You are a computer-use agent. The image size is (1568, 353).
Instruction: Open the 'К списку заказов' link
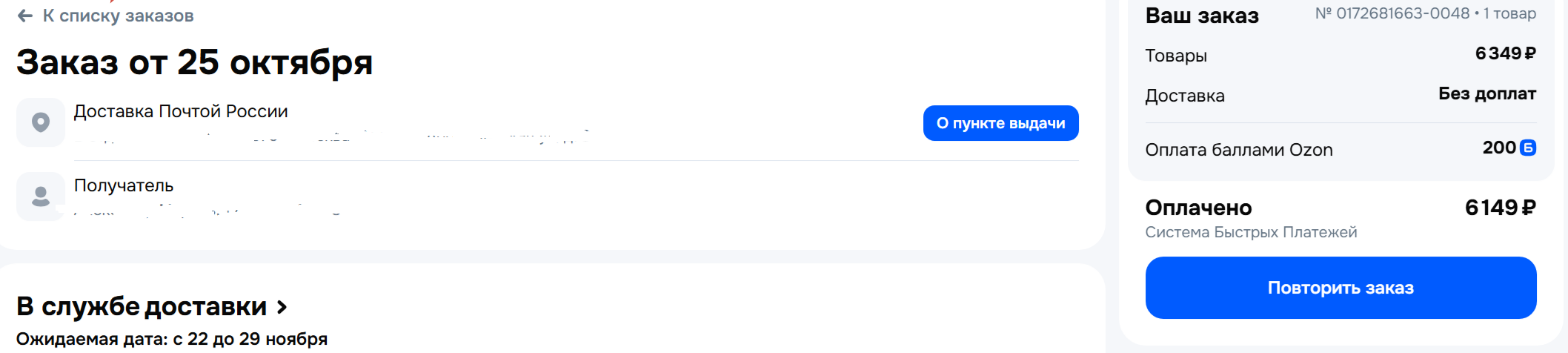tap(118, 16)
